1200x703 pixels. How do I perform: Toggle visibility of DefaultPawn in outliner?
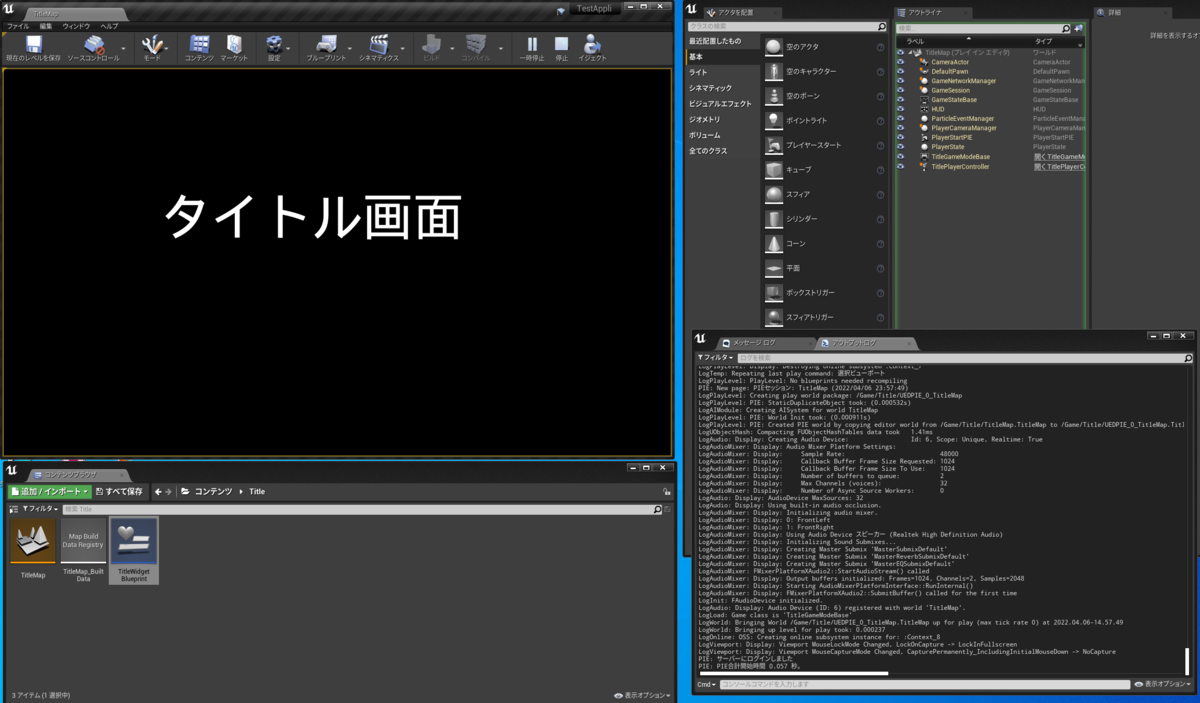[901, 71]
